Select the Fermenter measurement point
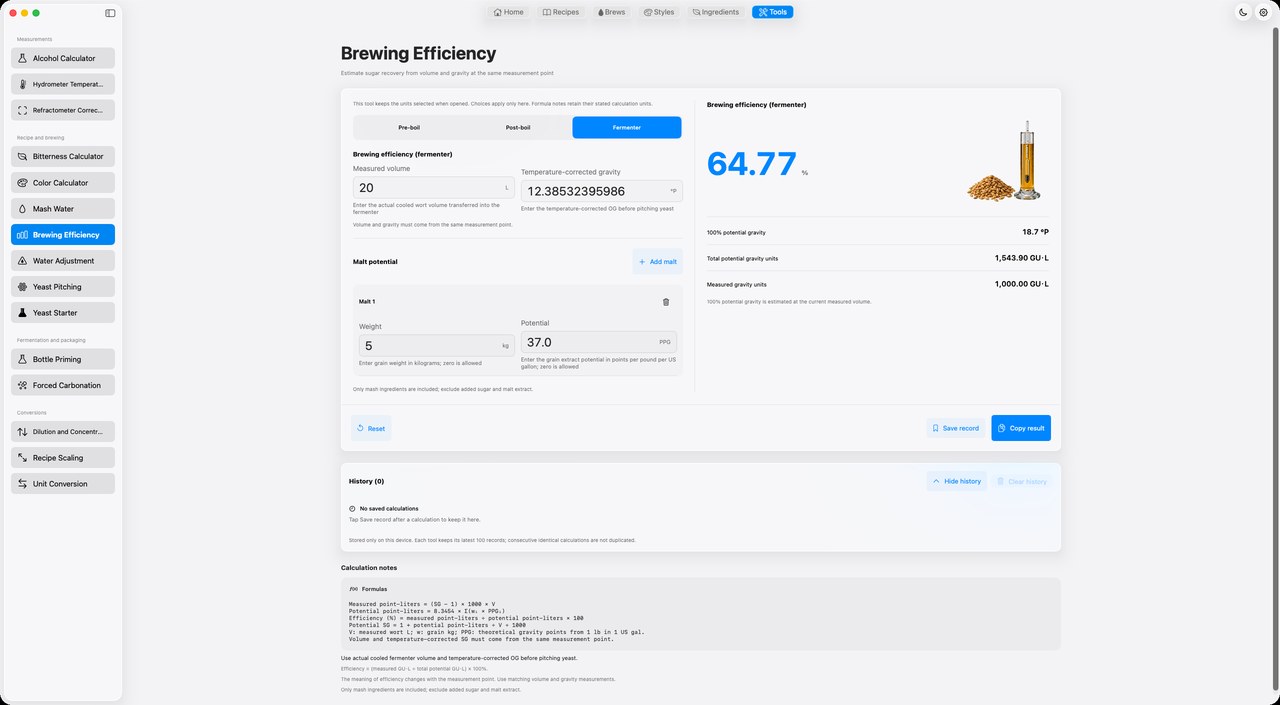1280x705 pixels. (x=627, y=127)
